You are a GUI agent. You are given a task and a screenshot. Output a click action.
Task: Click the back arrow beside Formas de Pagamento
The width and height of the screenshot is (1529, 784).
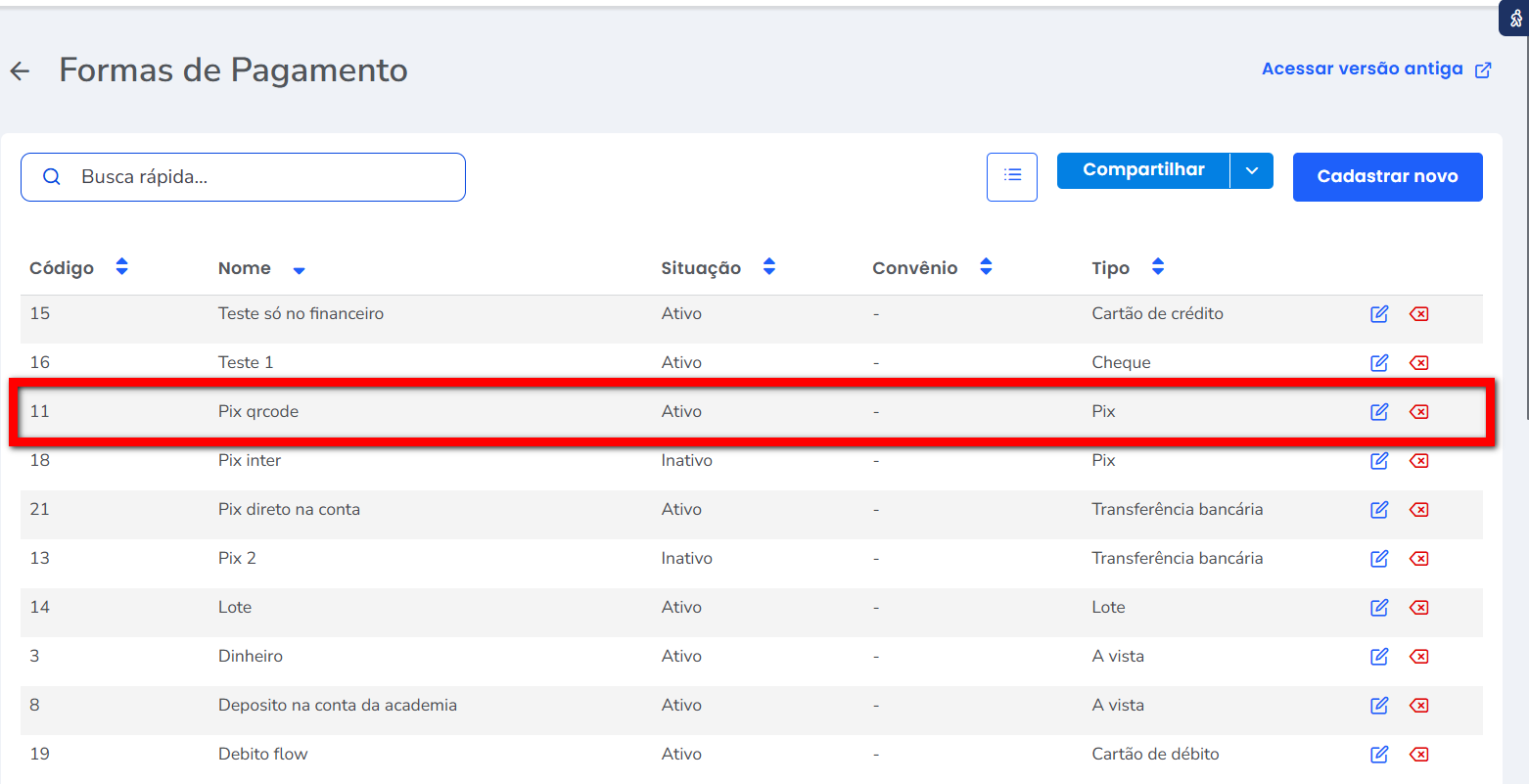coord(20,70)
